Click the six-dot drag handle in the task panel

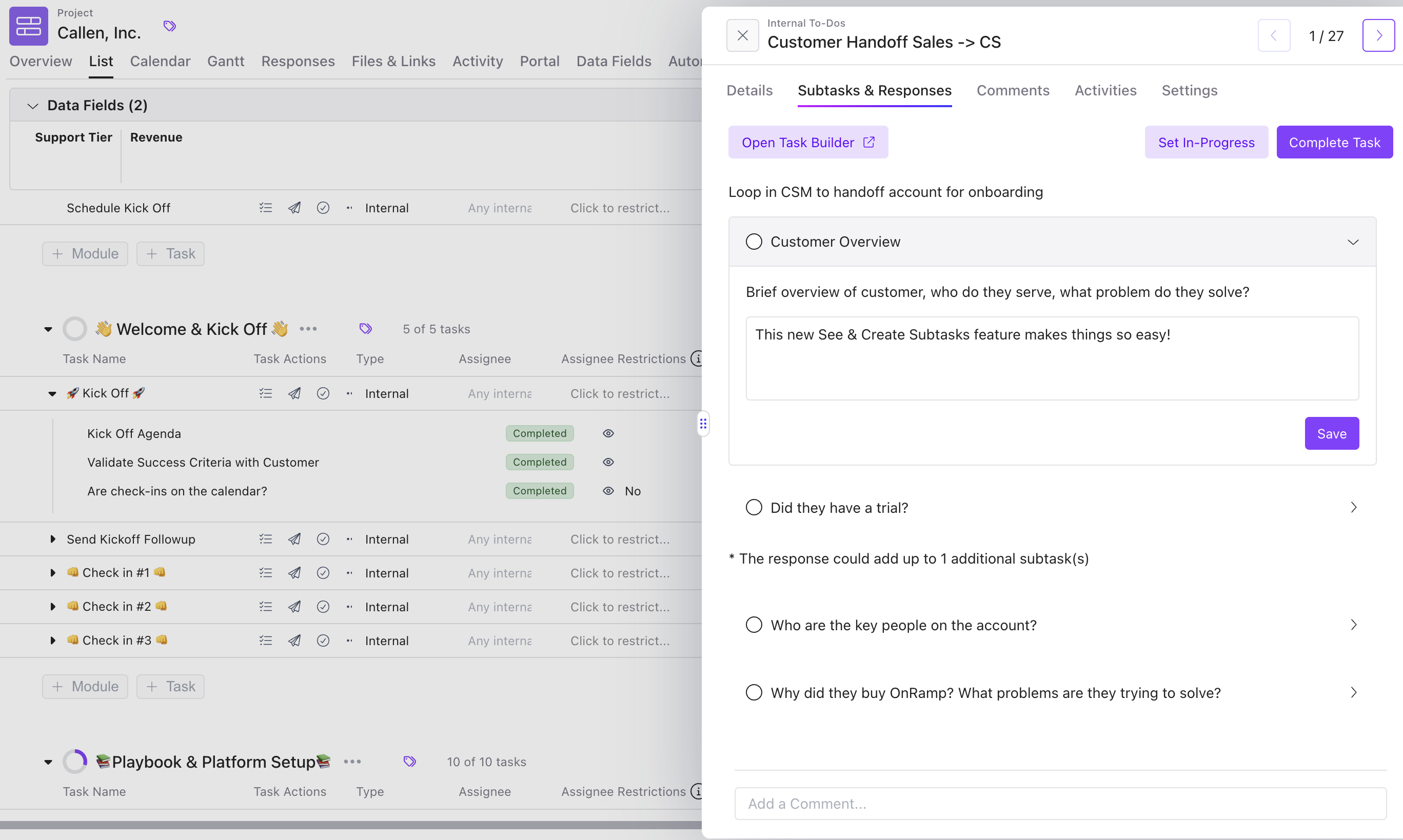703,424
